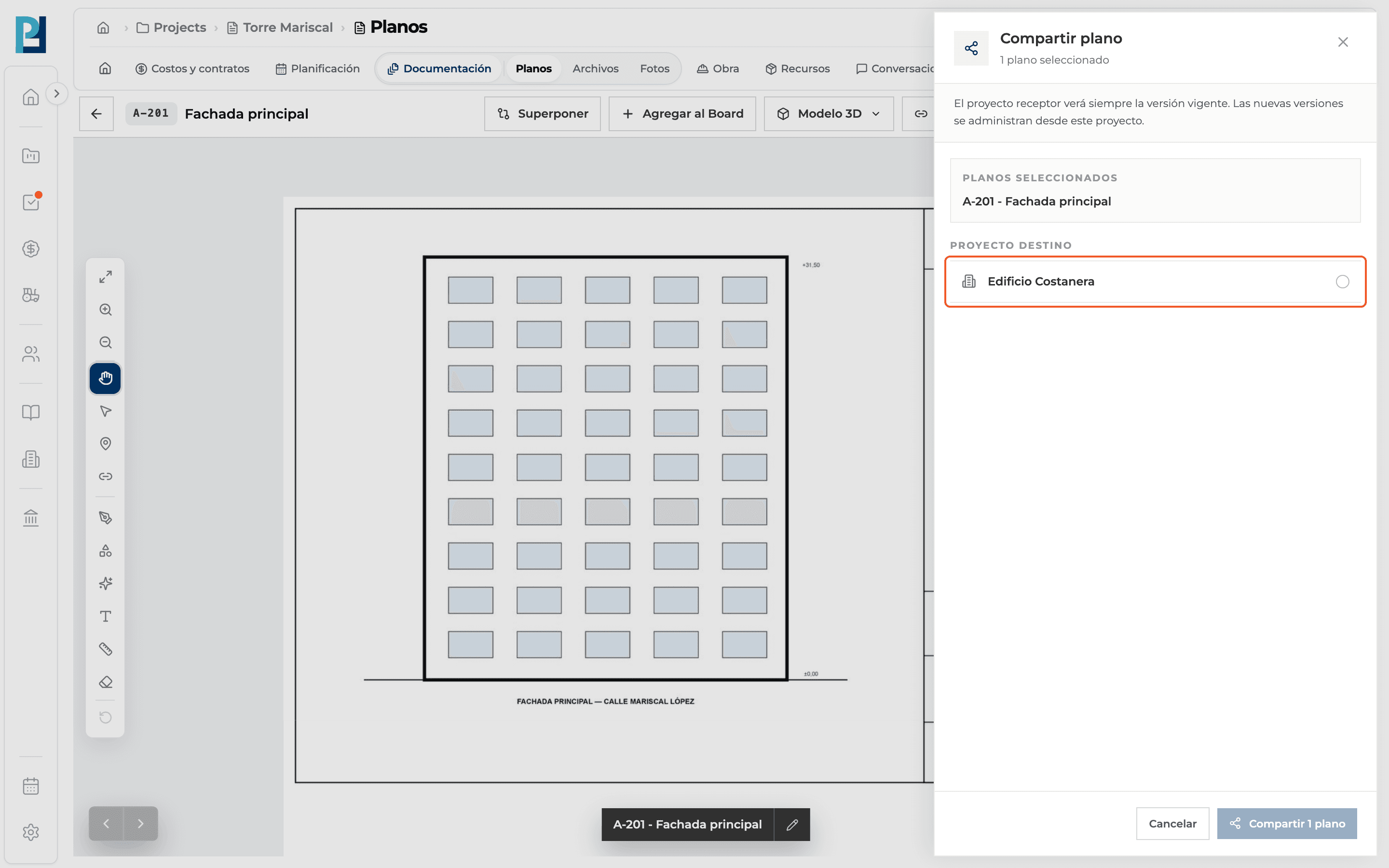The image size is (1389, 868).
Task: Select the pointer selection tool
Action: (105, 411)
